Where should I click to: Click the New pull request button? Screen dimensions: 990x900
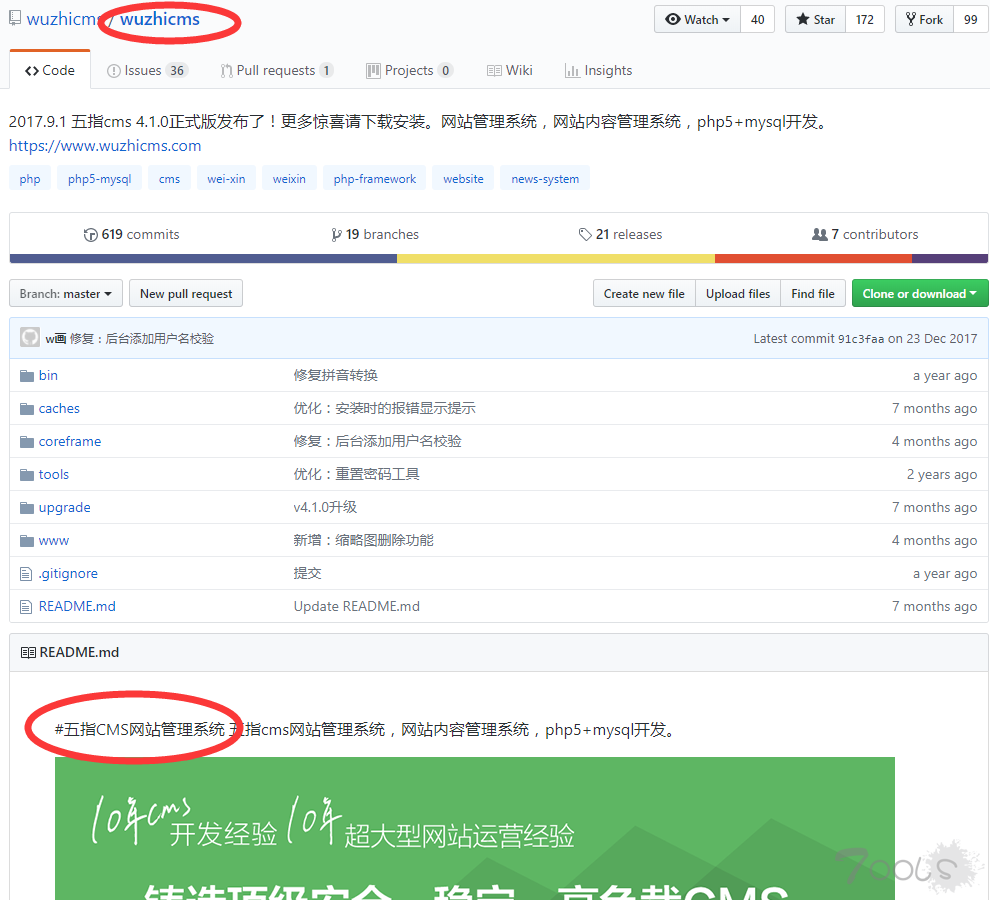(x=186, y=294)
